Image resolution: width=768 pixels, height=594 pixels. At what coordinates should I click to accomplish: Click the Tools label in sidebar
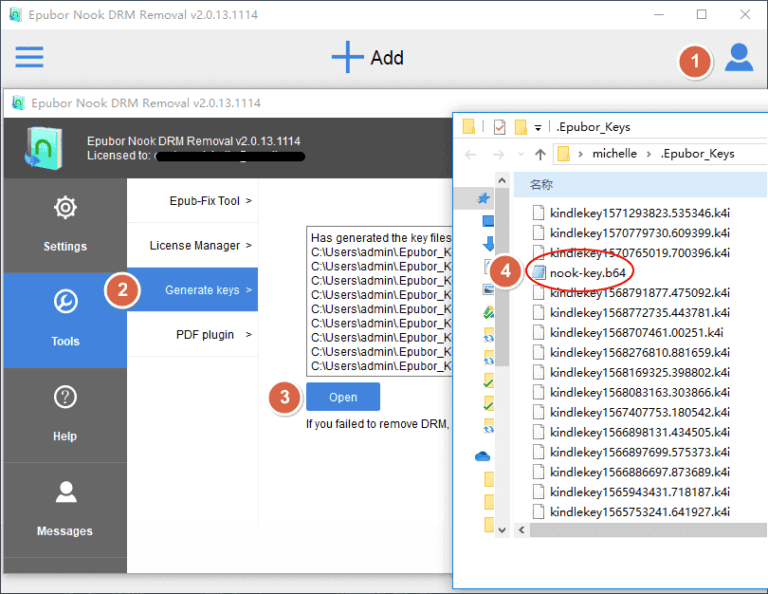[x=65, y=341]
